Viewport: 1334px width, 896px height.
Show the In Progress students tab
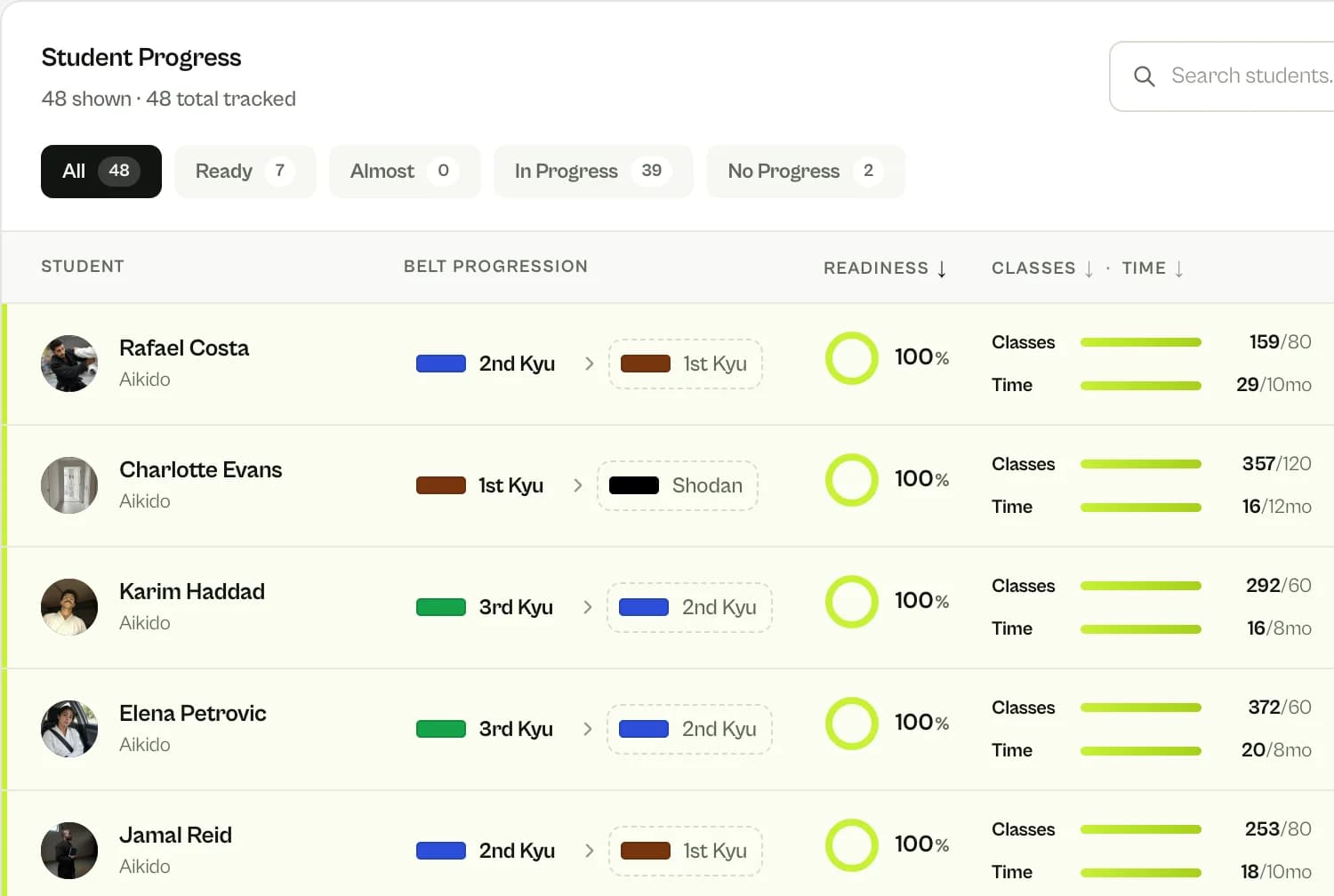[x=593, y=172]
